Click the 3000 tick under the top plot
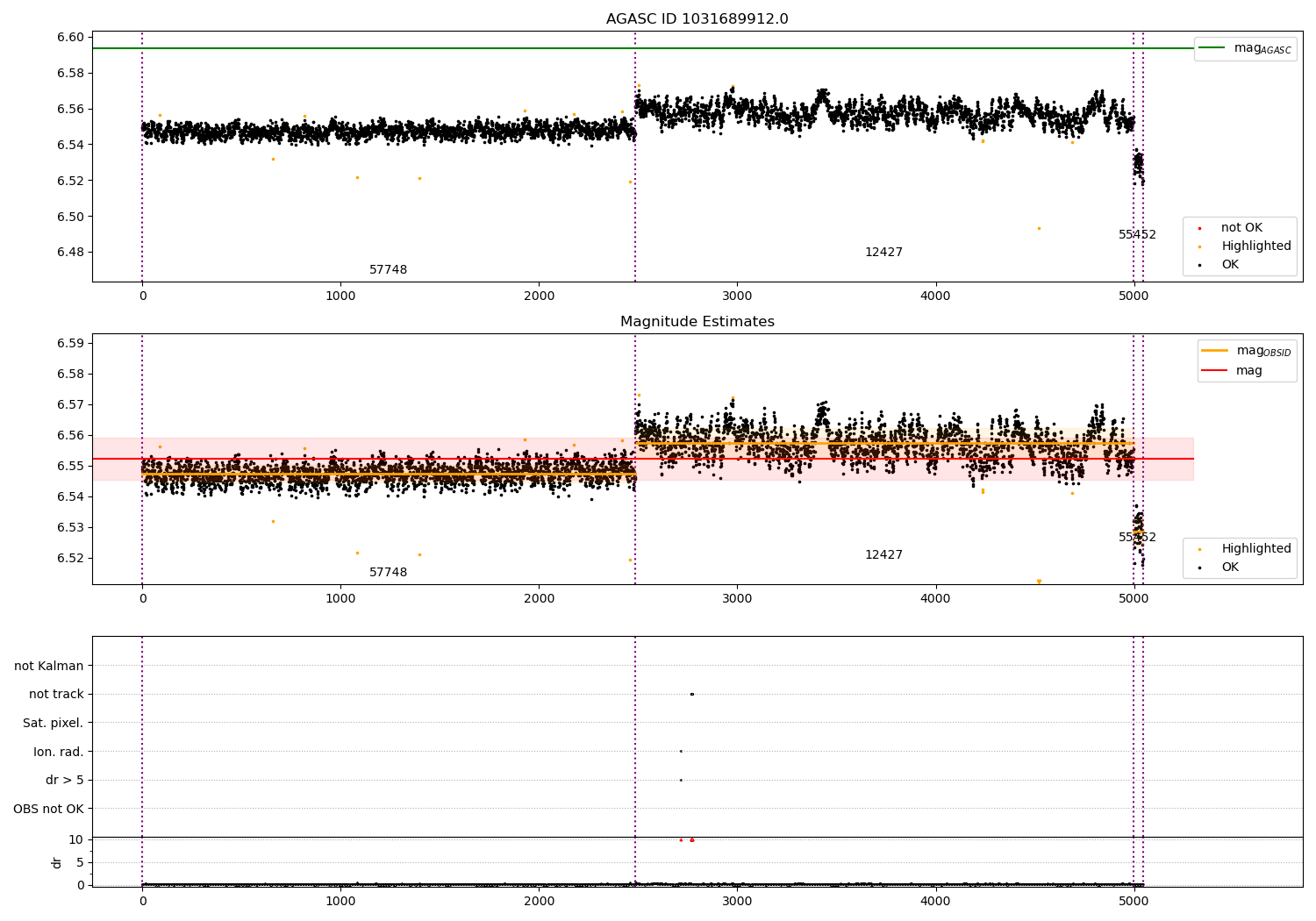This screenshot has width=1316, height=921. click(x=737, y=296)
